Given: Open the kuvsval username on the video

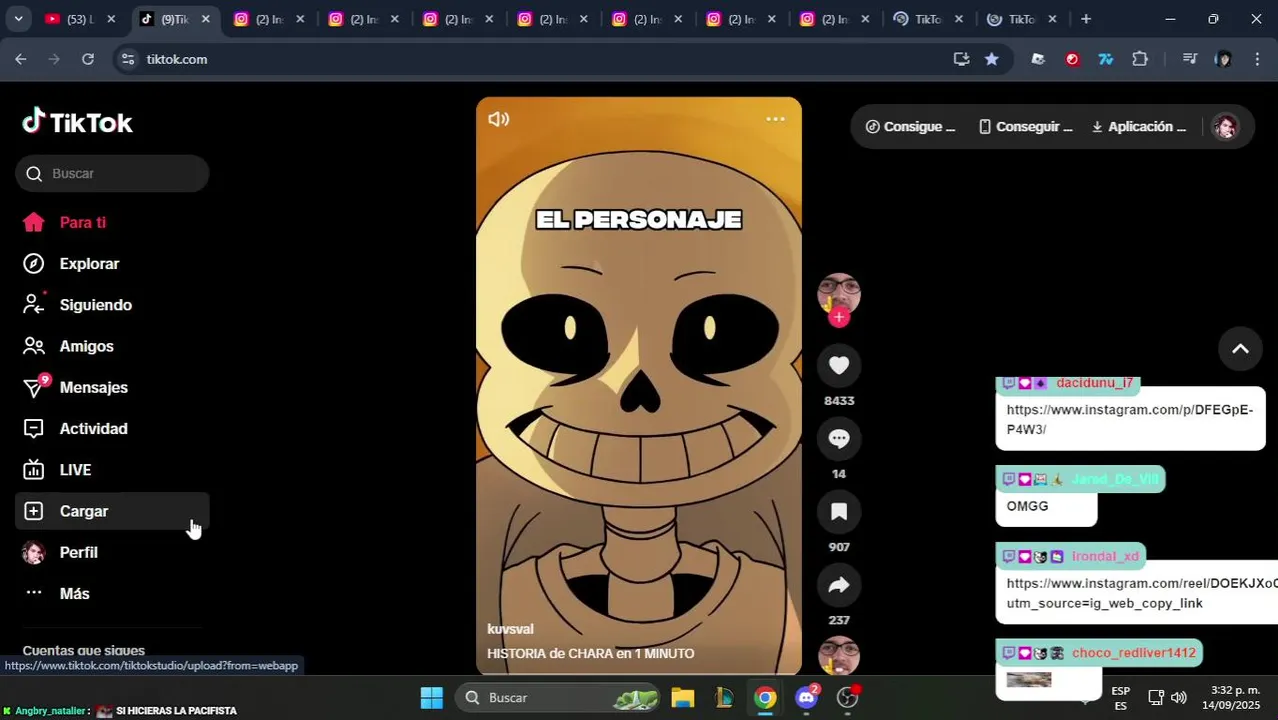Looking at the screenshot, I should 510,629.
